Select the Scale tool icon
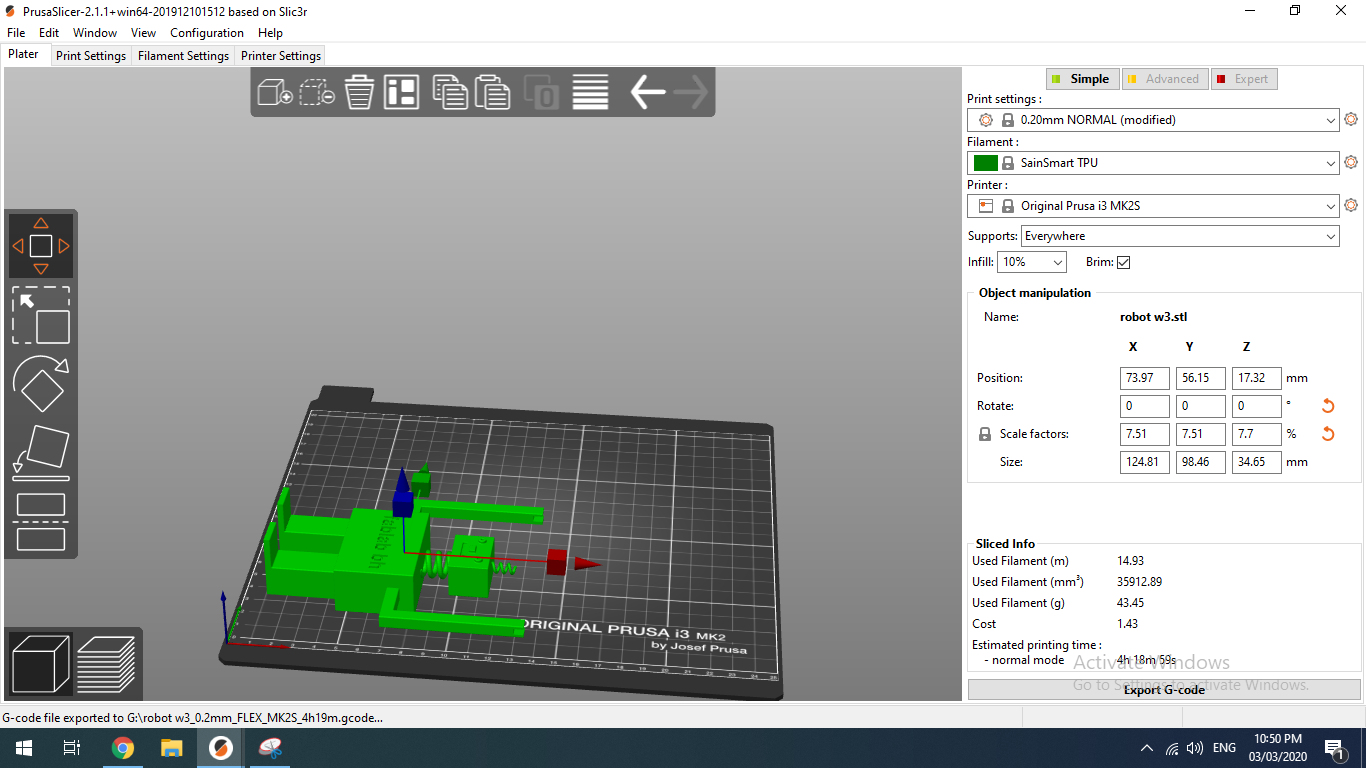Image resolution: width=1366 pixels, height=768 pixels. tap(41, 315)
